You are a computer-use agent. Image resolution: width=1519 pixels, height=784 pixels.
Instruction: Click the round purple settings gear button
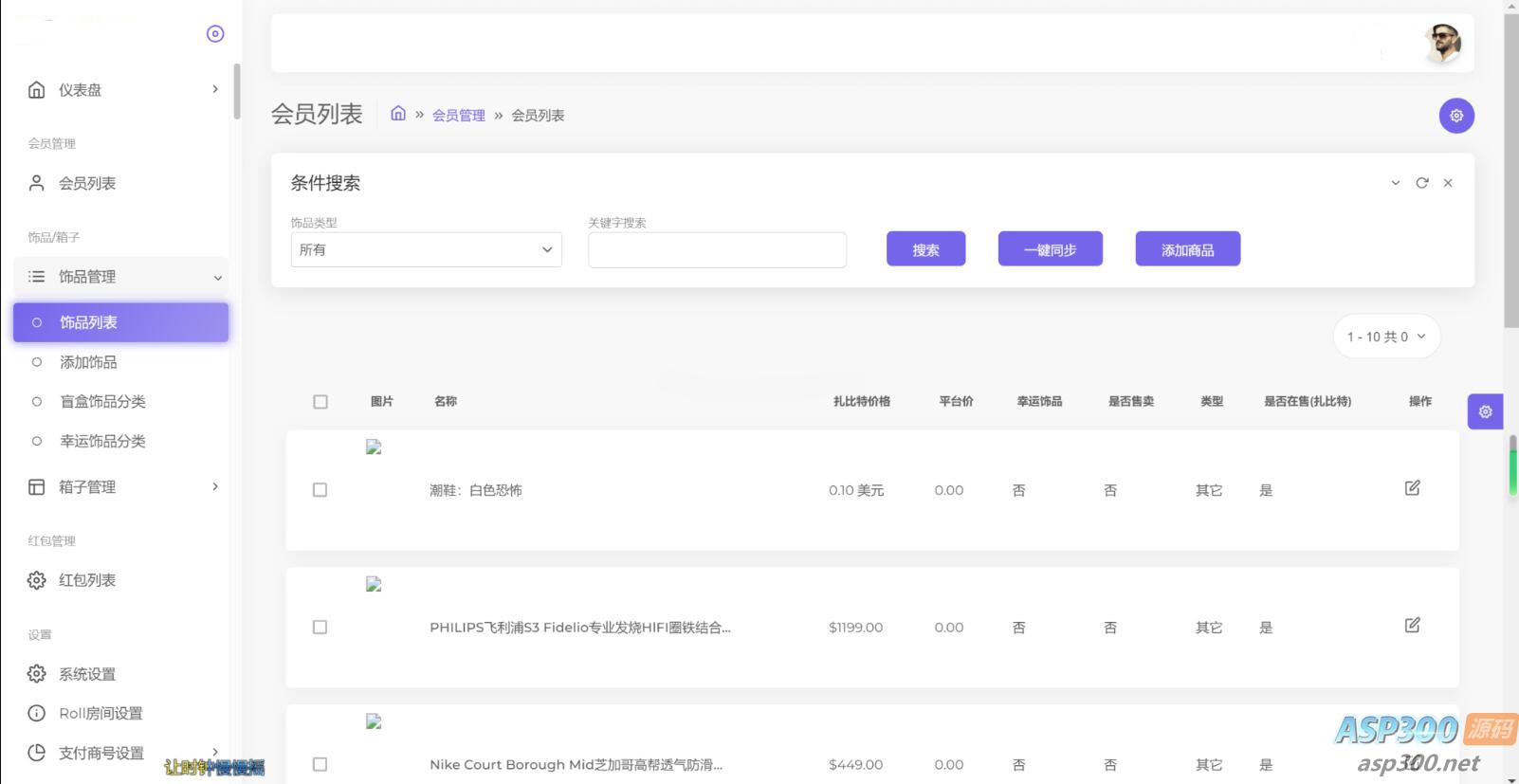[x=1456, y=116]
